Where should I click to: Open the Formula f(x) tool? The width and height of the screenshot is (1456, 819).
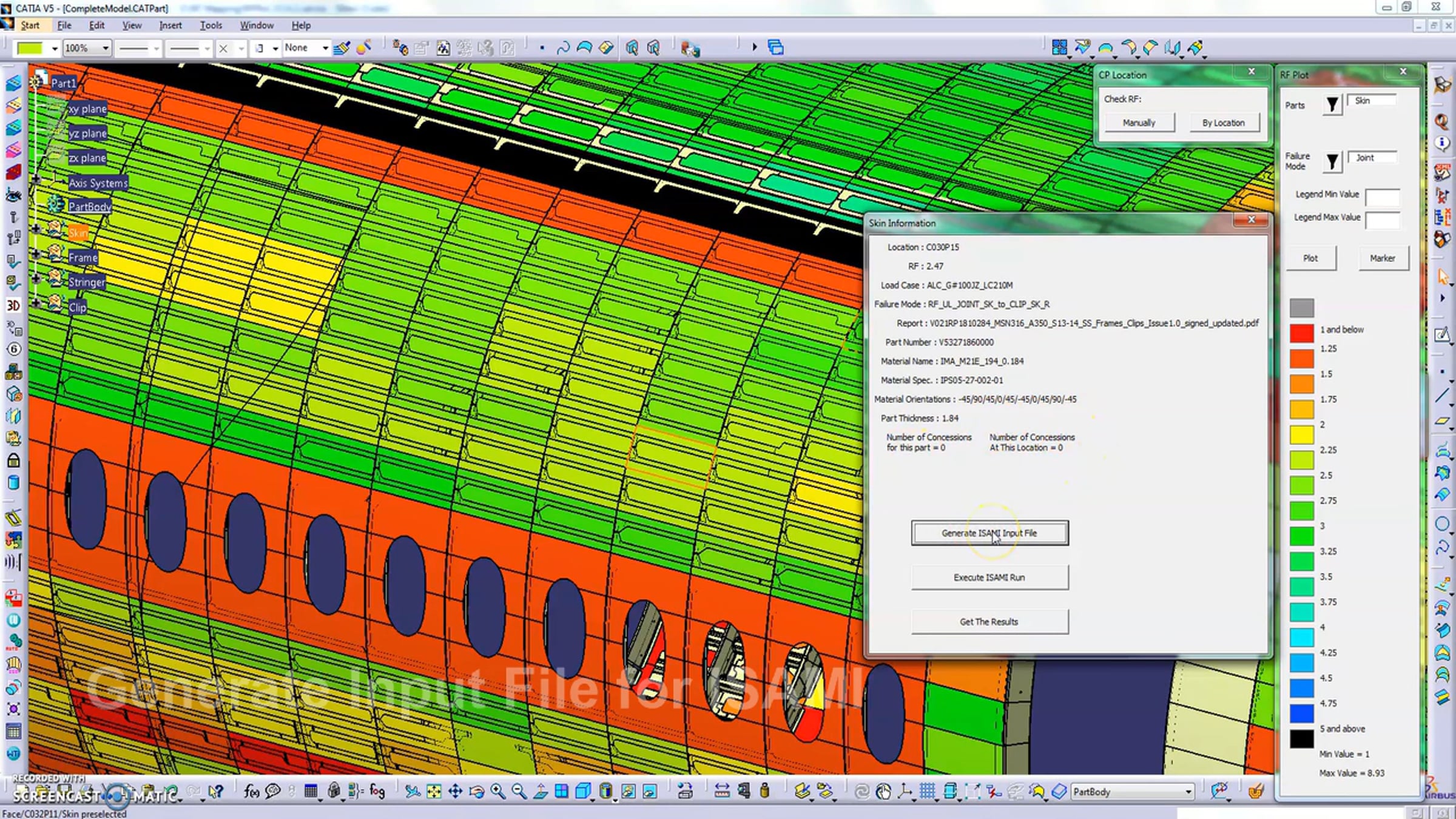251,791
